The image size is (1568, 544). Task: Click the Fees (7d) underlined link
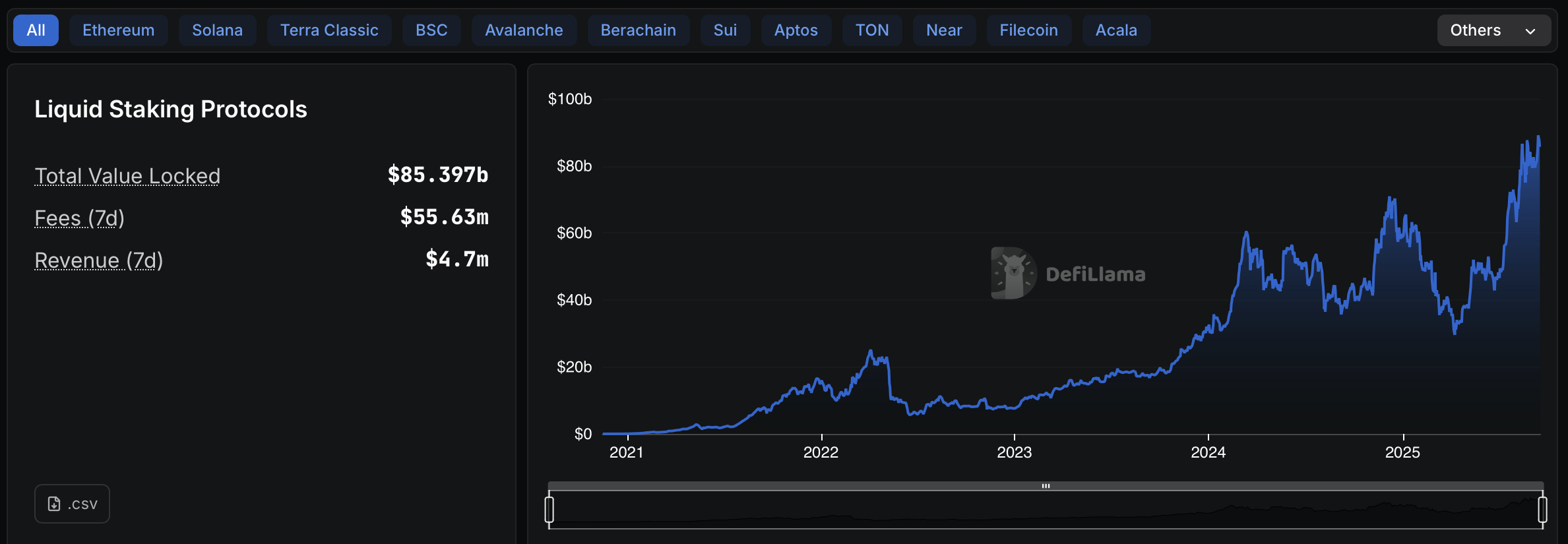pyautogui.click(x=79, y=218)
